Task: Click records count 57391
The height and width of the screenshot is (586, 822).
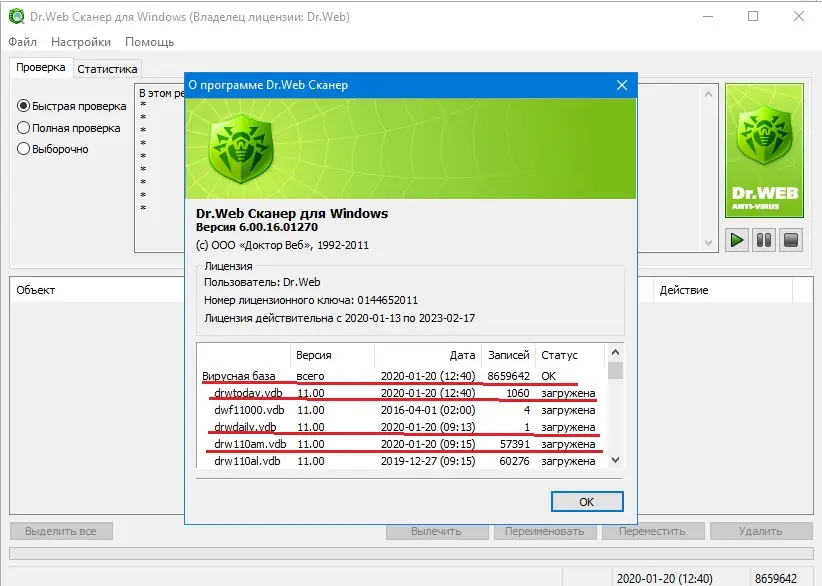Action: [x=515, y=444]
